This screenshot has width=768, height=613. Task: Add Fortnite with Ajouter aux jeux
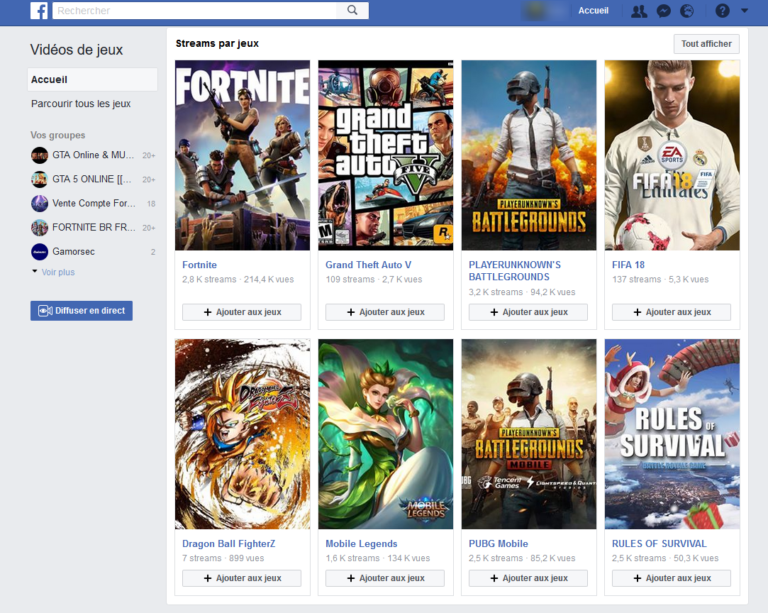[x=242, y=312]
